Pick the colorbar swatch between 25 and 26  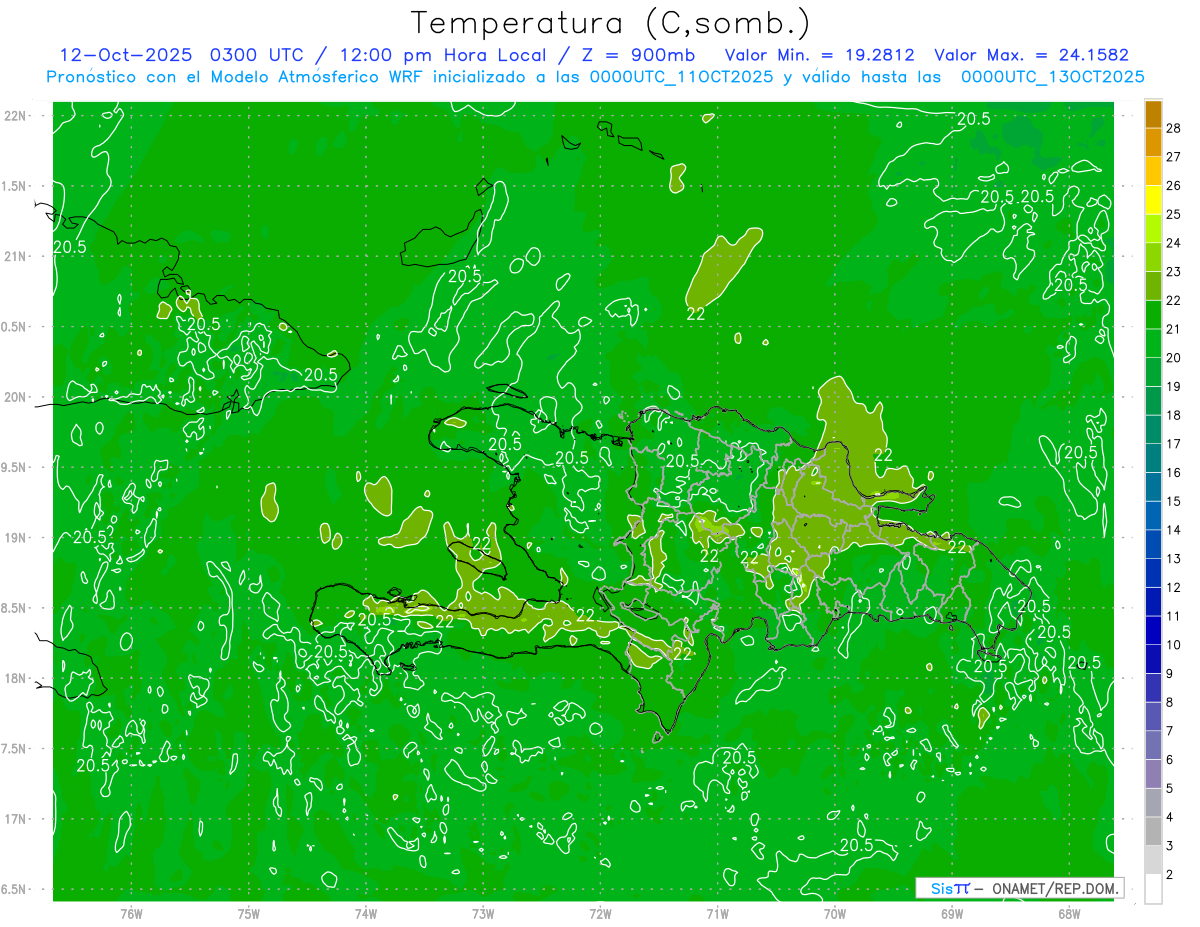[x=1153, y=200]
